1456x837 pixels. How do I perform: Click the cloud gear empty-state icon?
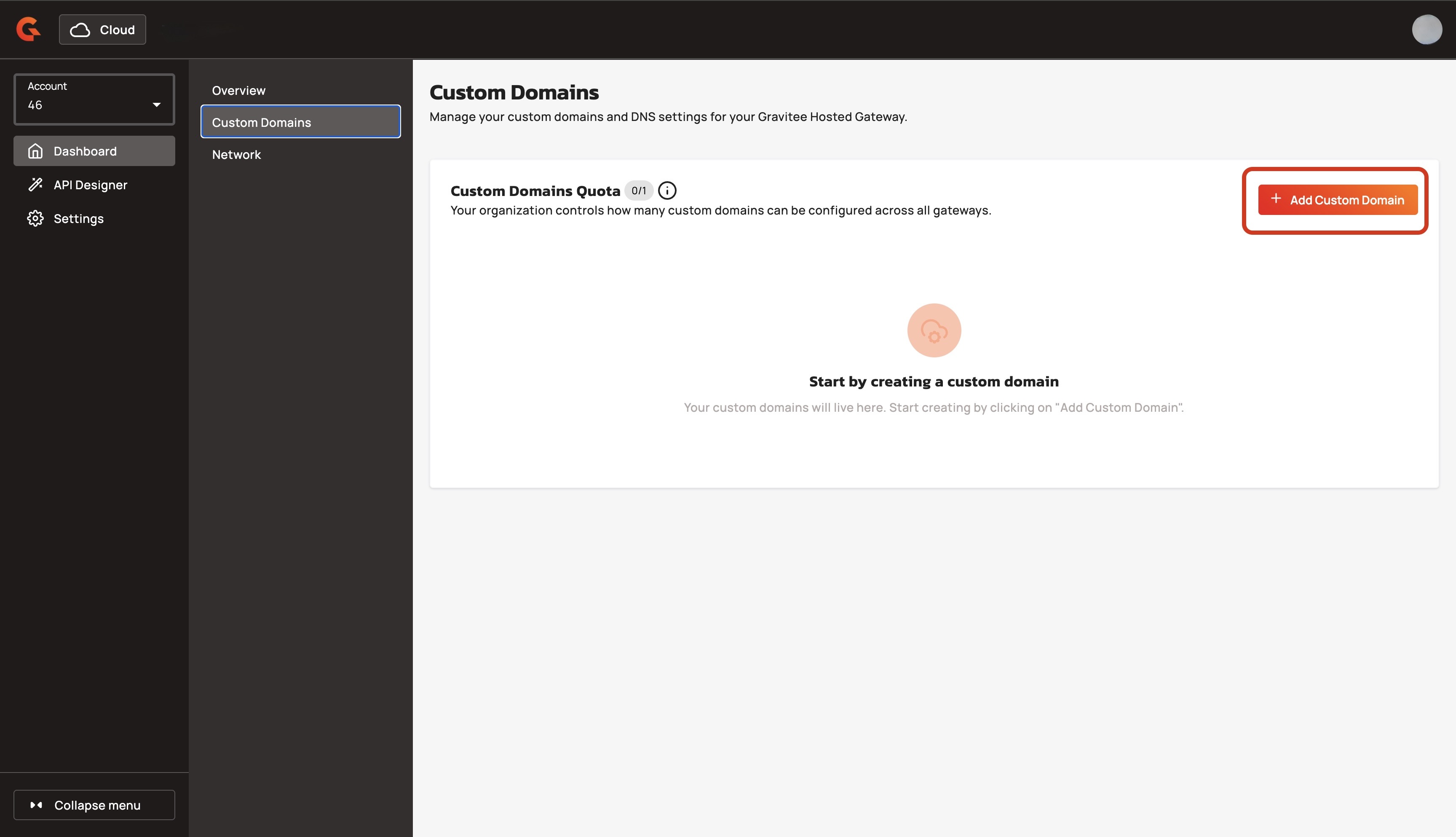coord(934,330)
